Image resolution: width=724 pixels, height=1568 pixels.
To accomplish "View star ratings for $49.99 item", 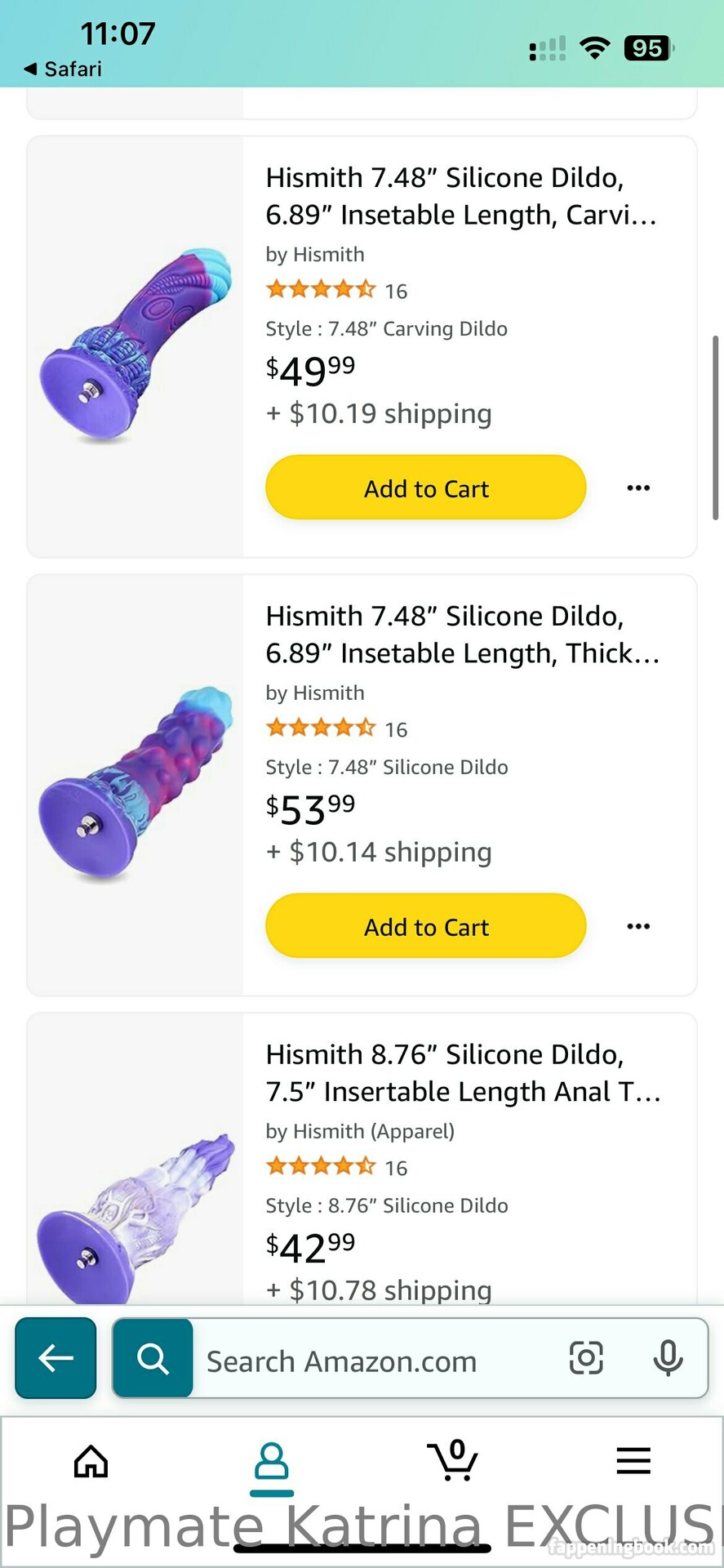I will (x=321, y=290).
